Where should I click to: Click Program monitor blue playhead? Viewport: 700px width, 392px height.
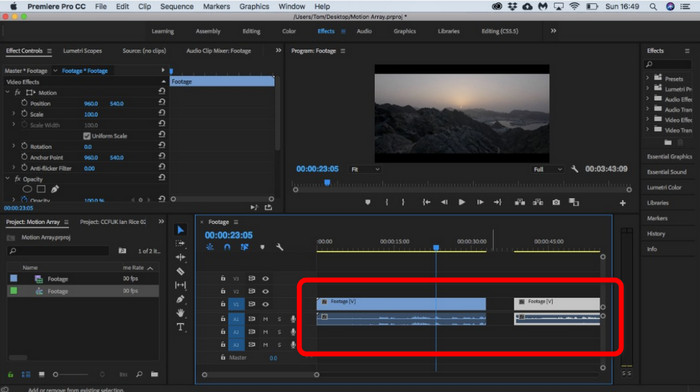pyautogui.click(x=327, y=183)
